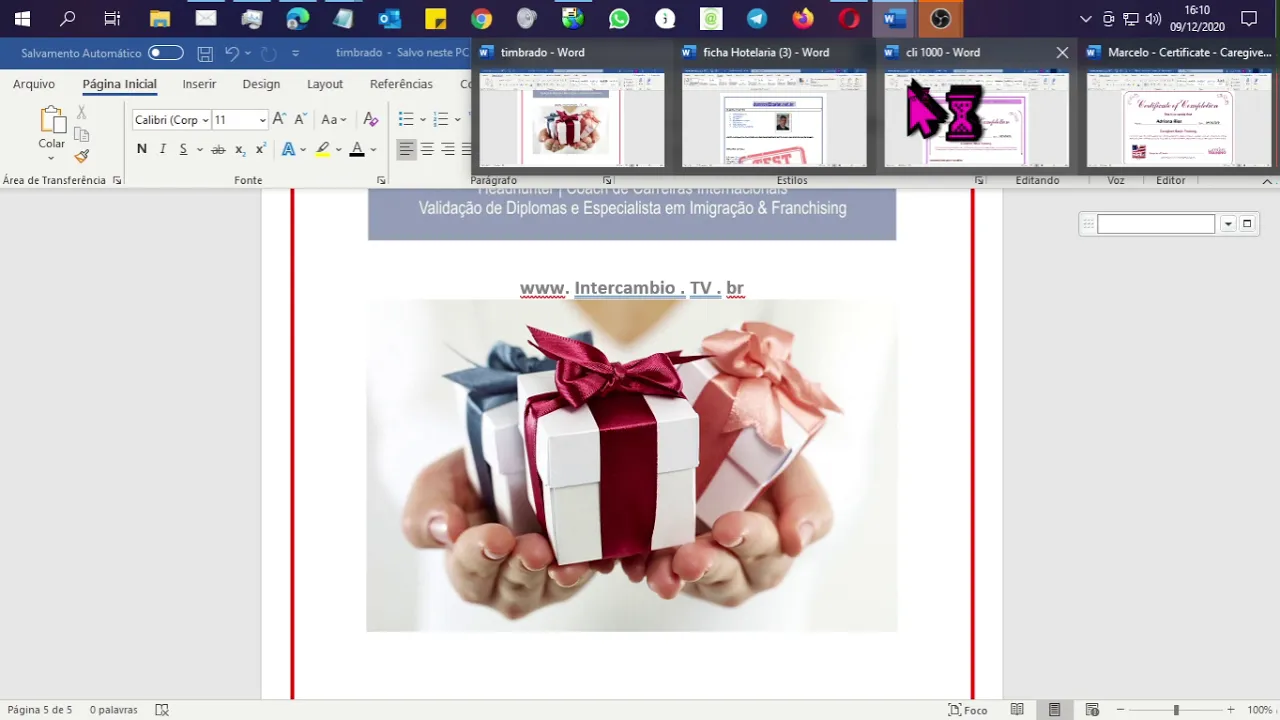The width and height of the screenshot is (1280, 720).
Task: Switch to the Inserir tab
Action: click(199, 84)
